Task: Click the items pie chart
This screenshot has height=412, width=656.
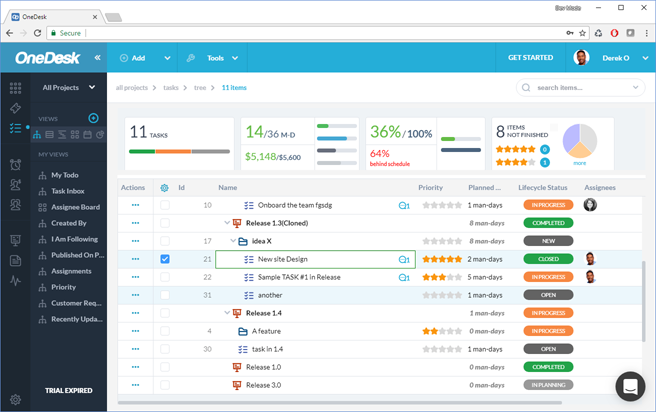Action: [580, 141]
